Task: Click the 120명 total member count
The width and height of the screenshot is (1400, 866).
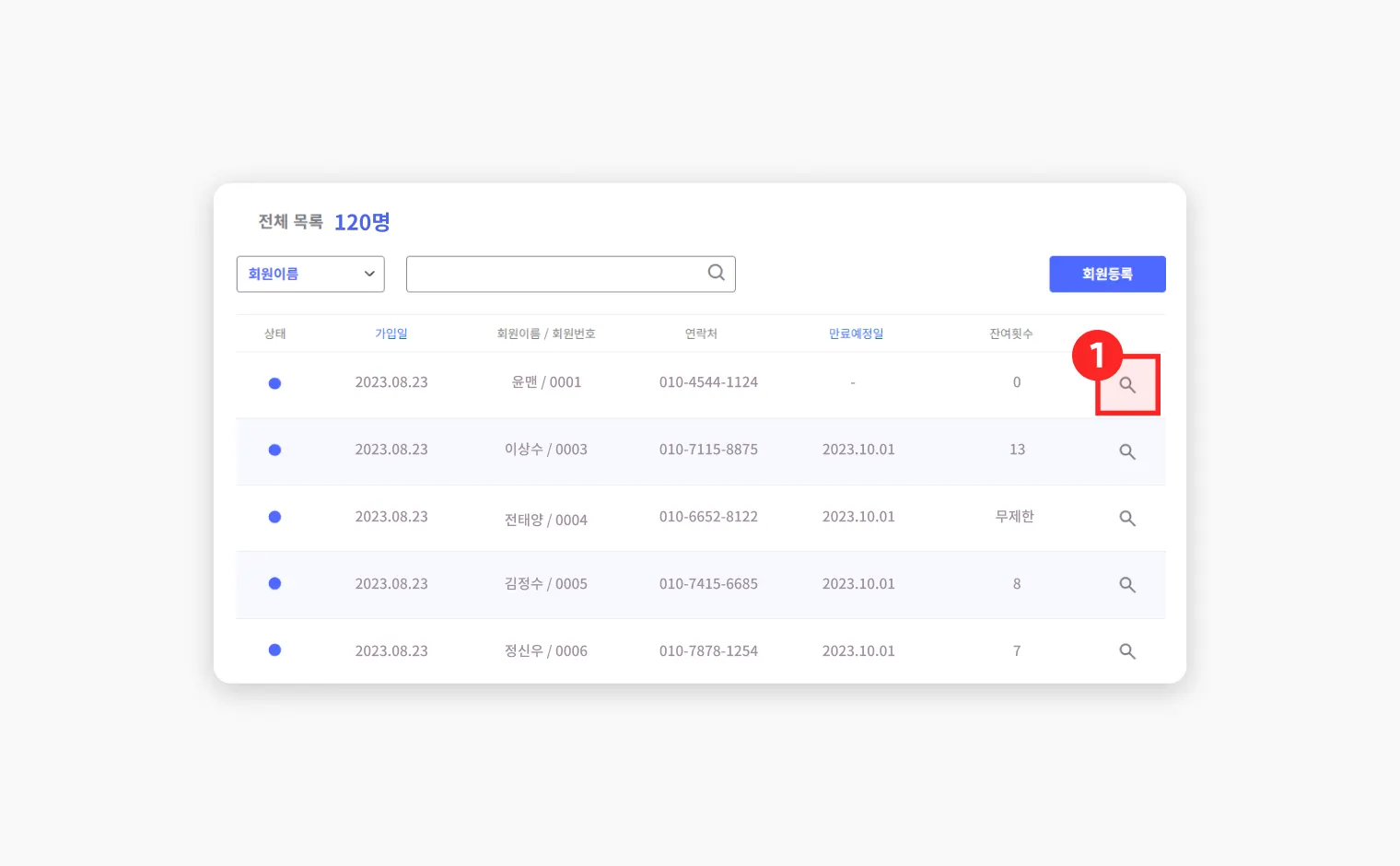Action: pyautogui.click(x=362, y=222)
